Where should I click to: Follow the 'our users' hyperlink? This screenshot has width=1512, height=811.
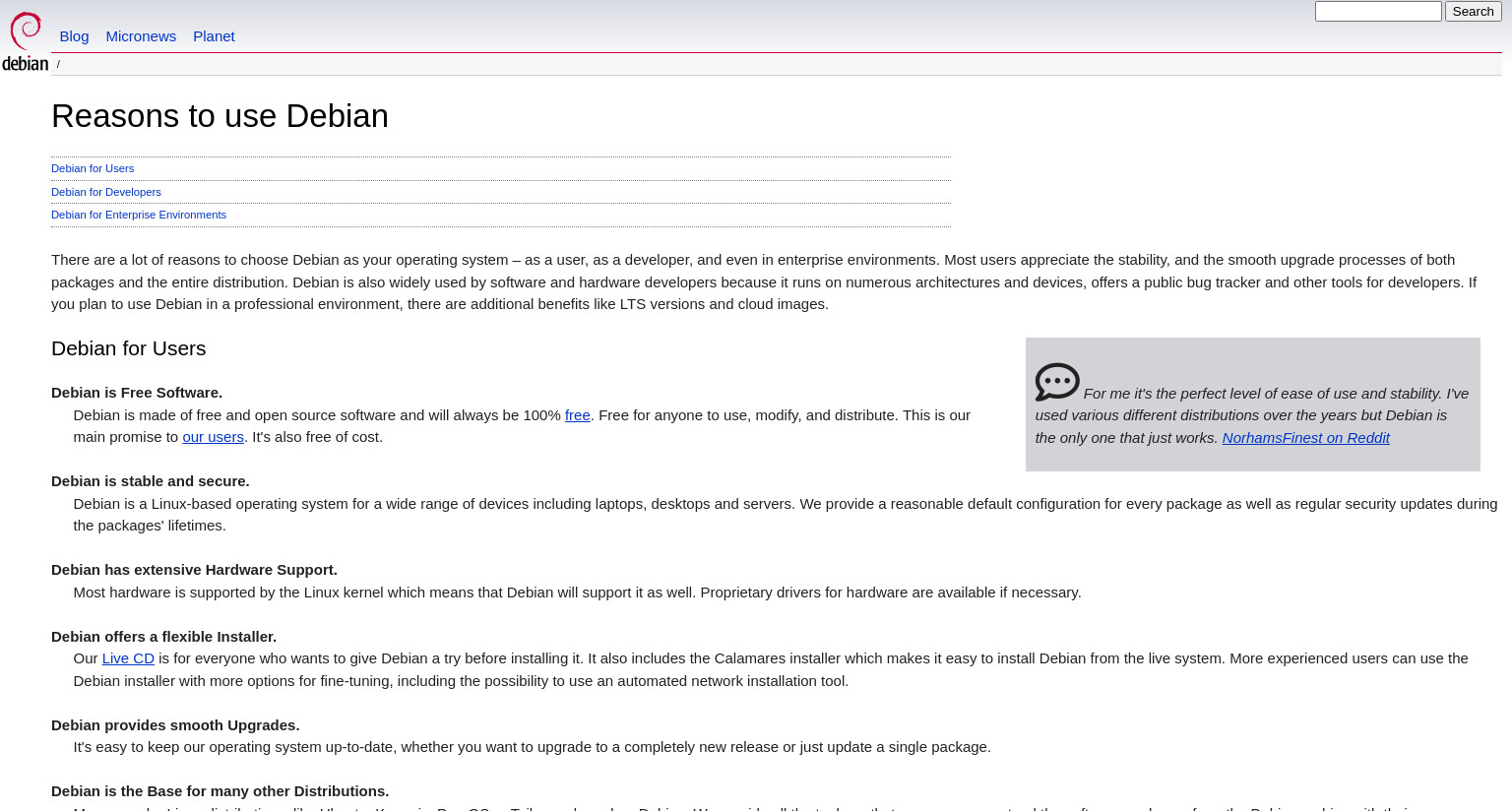tap(213, 437)
